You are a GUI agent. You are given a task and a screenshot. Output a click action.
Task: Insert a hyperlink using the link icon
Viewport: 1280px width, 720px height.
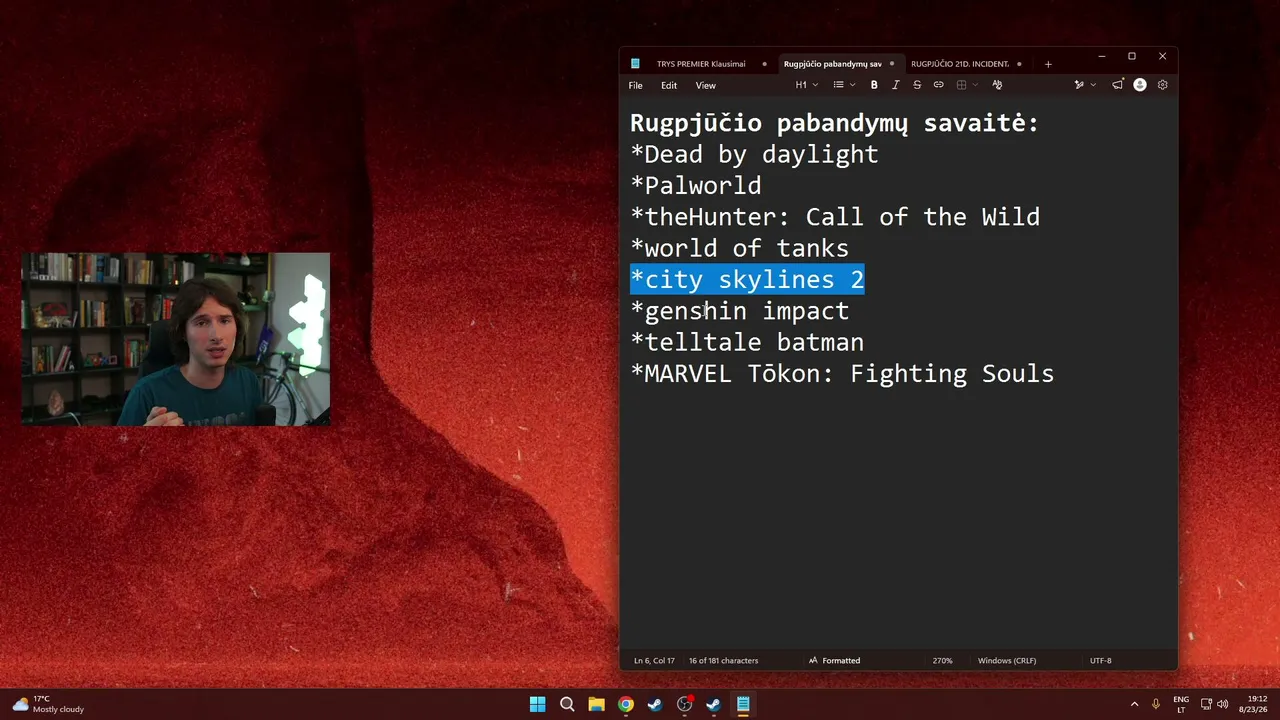click(x=938, y=85)
